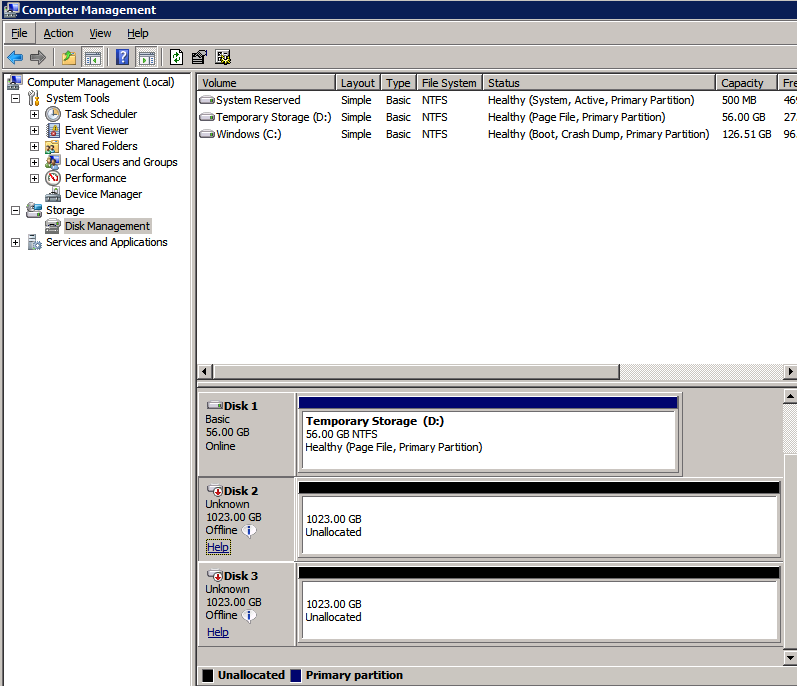Click the System Tools wrench icon

point(34,98)
